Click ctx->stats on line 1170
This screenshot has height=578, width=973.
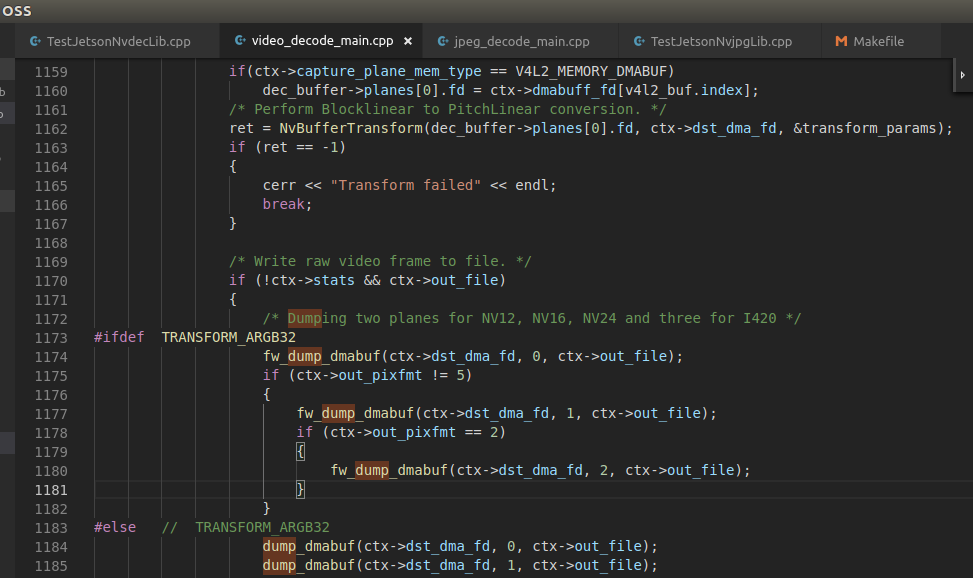point(313,281)
